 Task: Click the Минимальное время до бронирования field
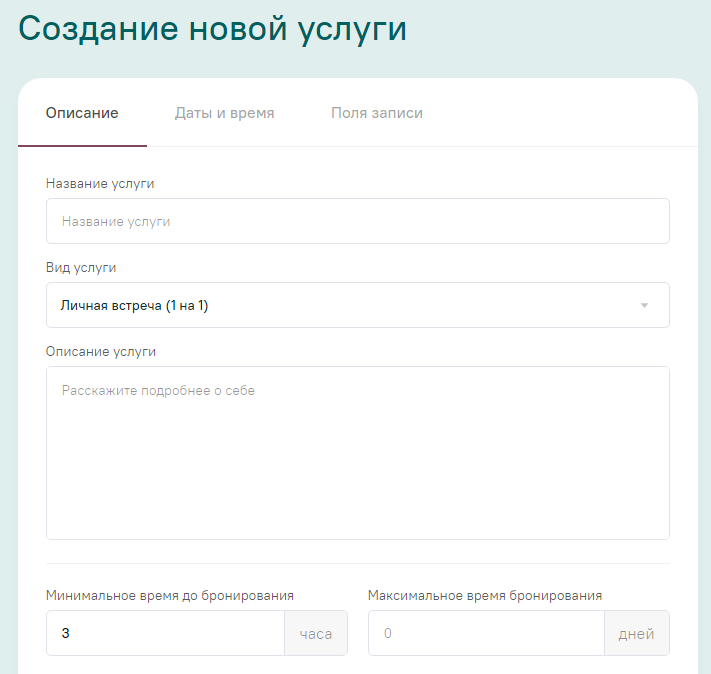point(166,633)
